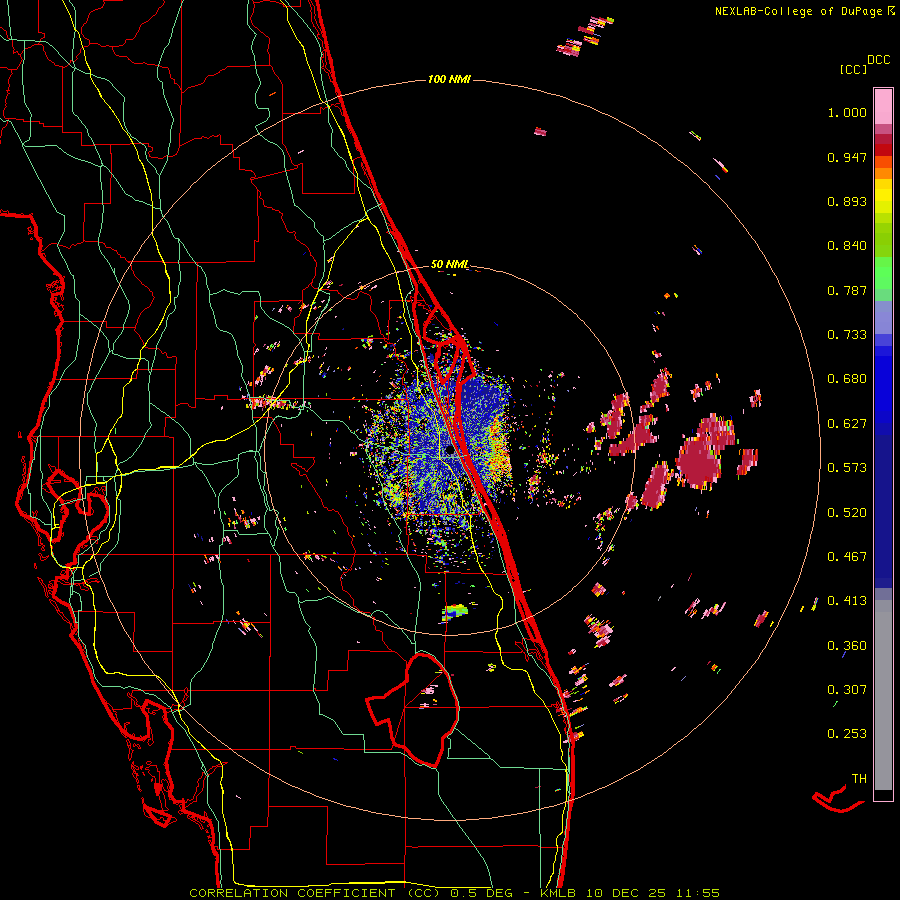The height and width of the screenshot is (900, 900).
Task: Click the KMLB station identifier
Action: pos(557,893)
